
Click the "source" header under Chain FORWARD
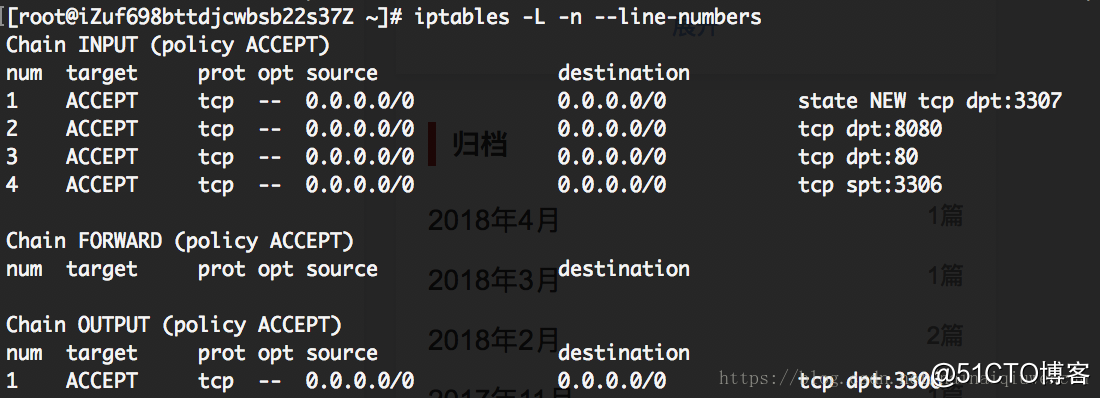click(342, 270)
